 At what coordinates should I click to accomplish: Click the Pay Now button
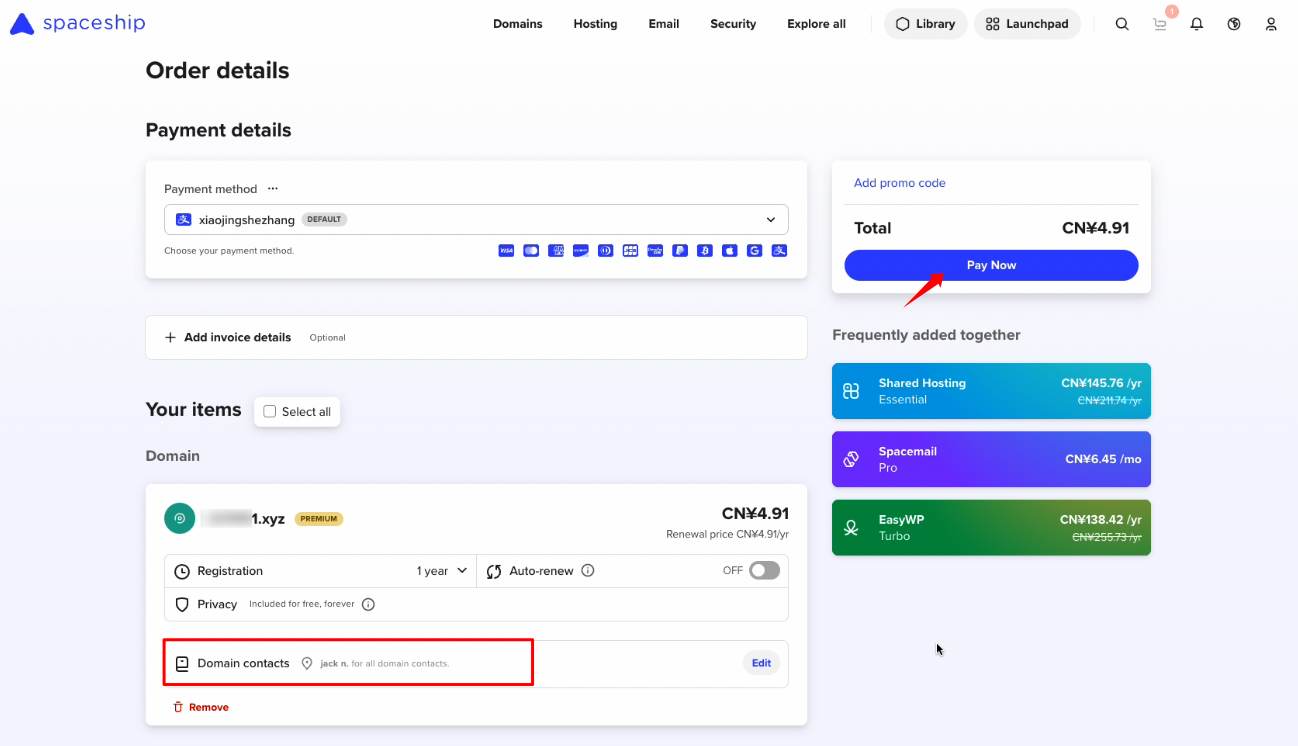click(x=991, y=265)
